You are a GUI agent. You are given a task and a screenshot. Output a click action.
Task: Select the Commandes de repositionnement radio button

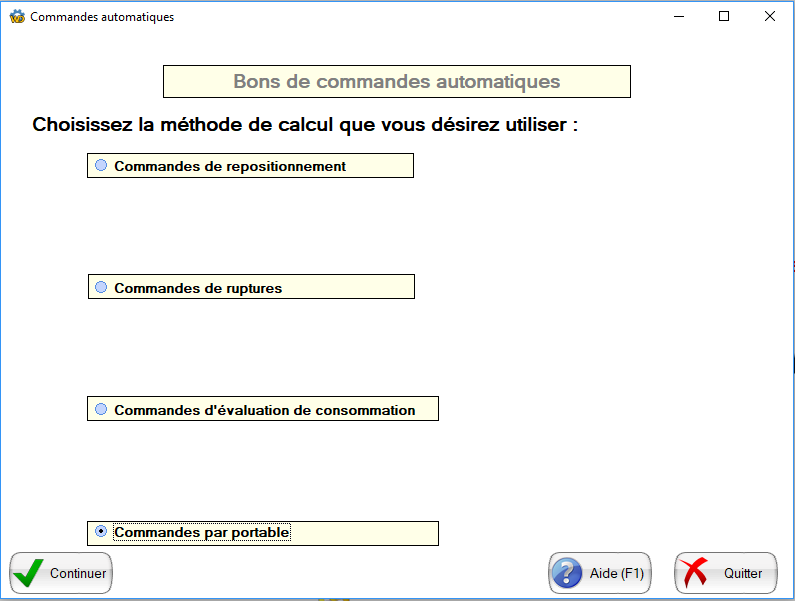coord(101,166)
